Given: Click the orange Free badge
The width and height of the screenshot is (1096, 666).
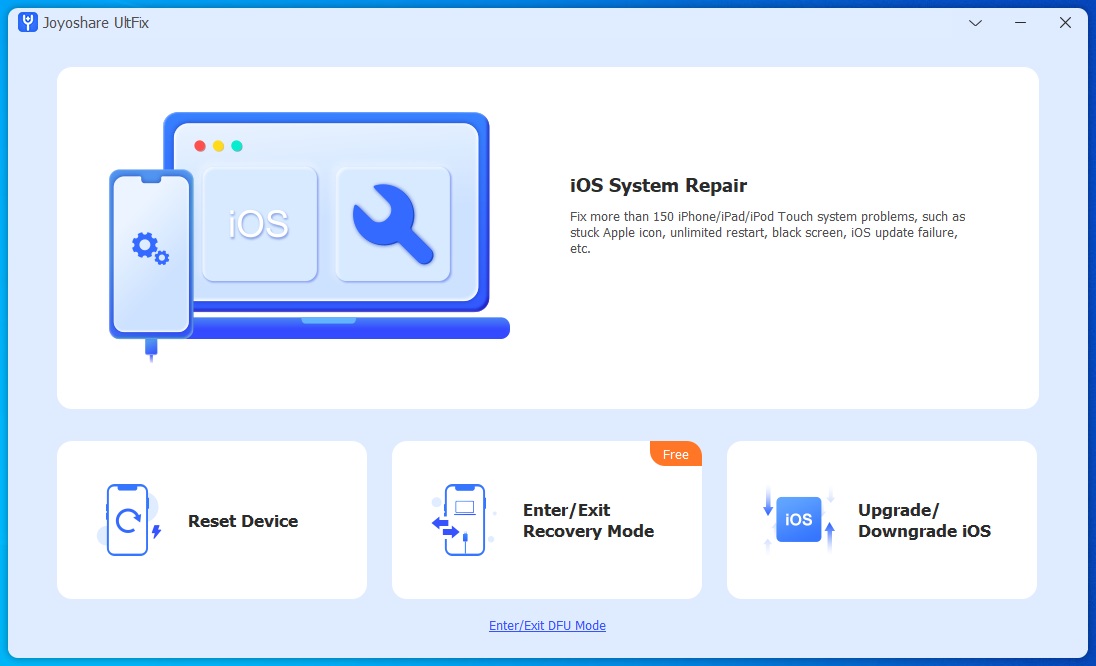Looking at the screenshot, I should point(677,454).
